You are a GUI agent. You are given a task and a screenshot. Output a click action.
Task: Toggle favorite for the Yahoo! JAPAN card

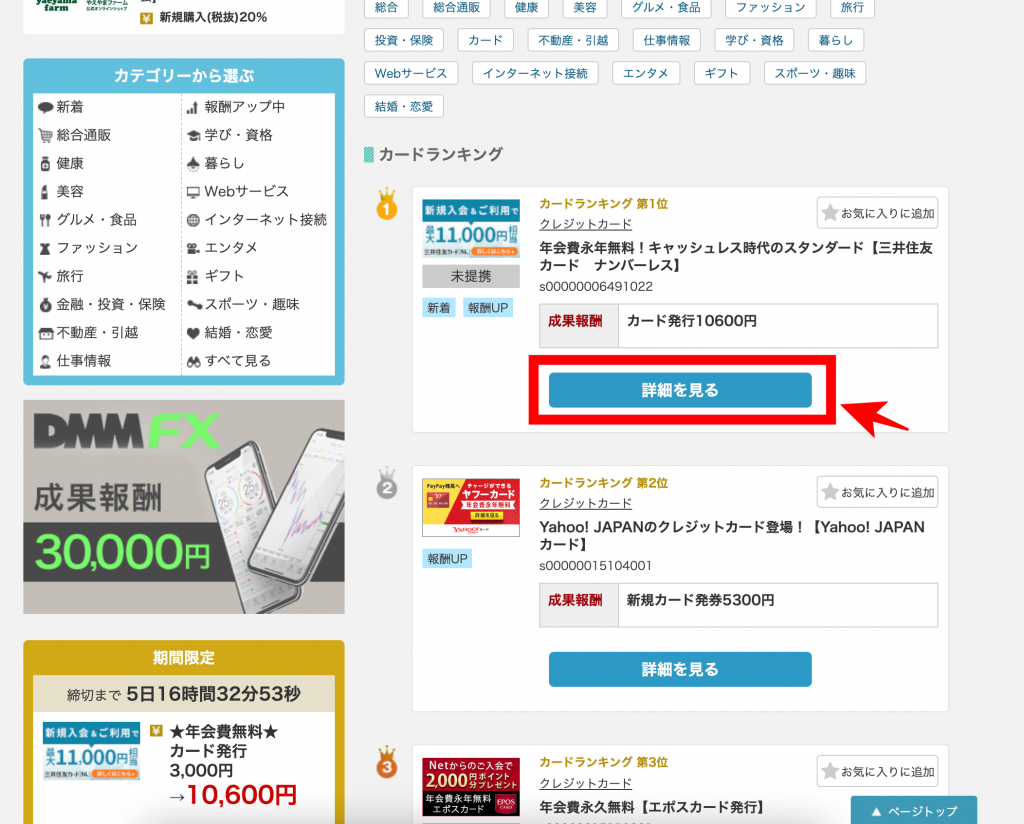click(x=877, y=492)
